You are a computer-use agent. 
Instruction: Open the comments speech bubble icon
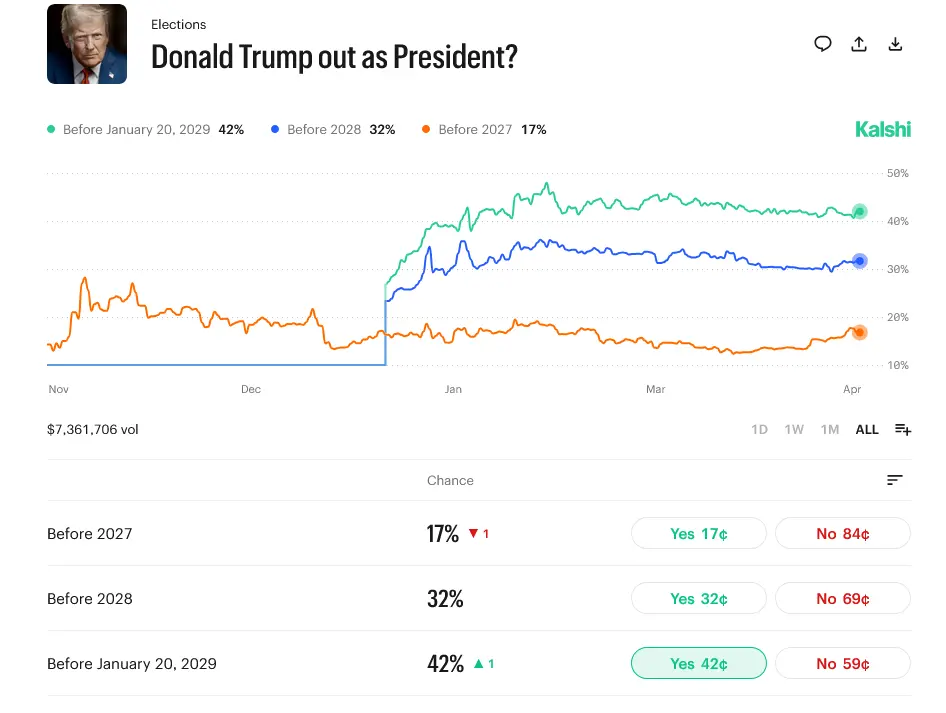tap(823, 44)
